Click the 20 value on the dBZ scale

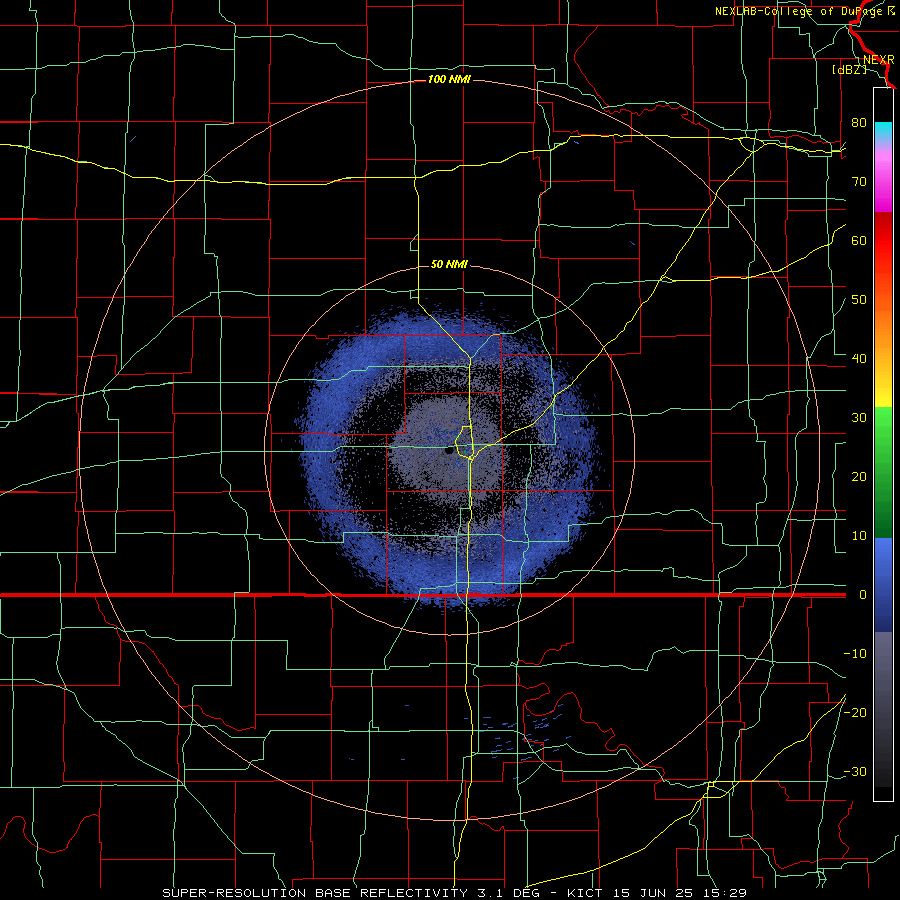[859, 476]
